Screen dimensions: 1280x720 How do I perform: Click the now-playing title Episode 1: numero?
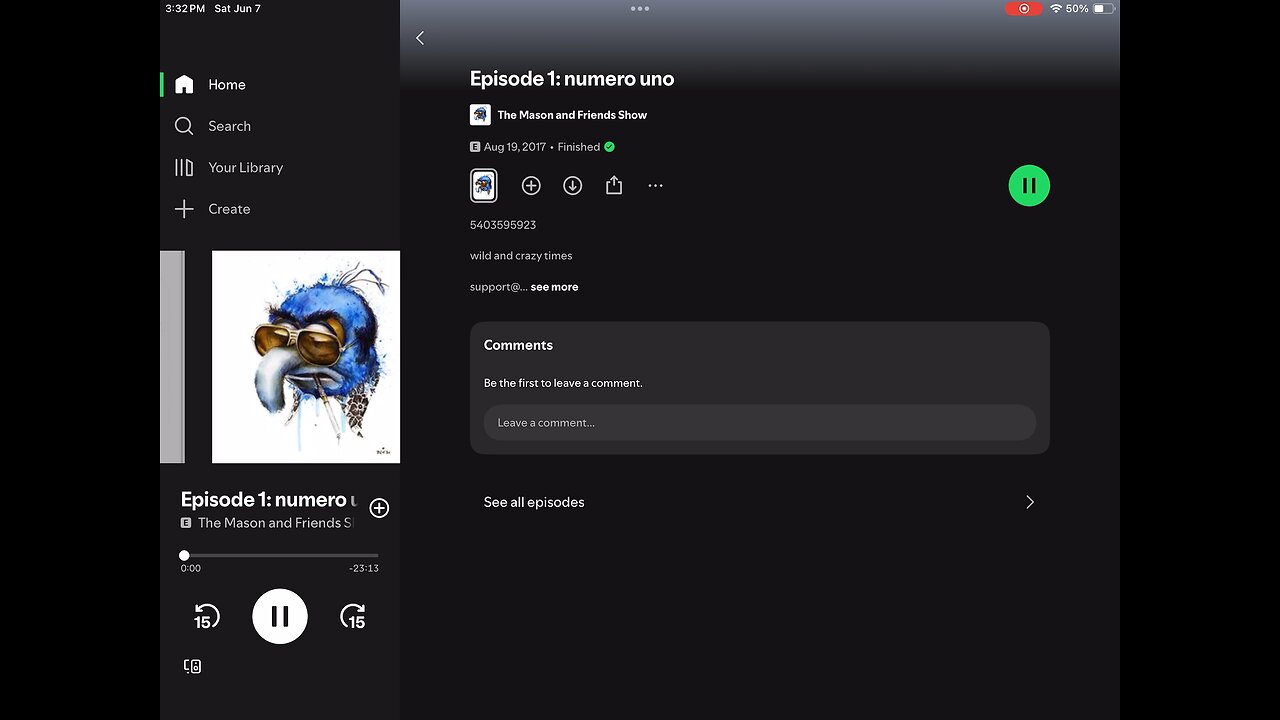[x=269, y=499]
